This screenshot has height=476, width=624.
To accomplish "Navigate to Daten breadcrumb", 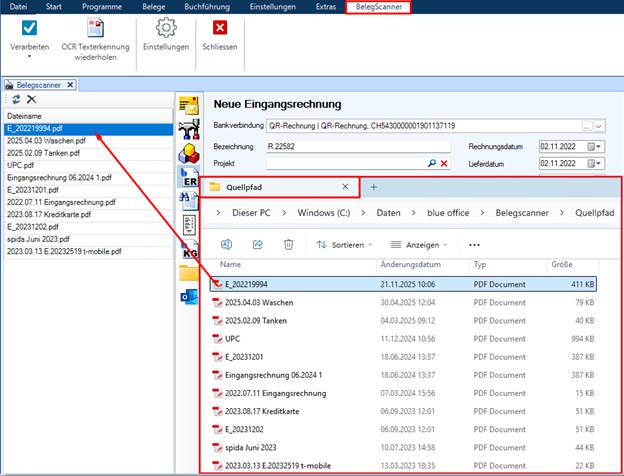I will click(388, 213).
